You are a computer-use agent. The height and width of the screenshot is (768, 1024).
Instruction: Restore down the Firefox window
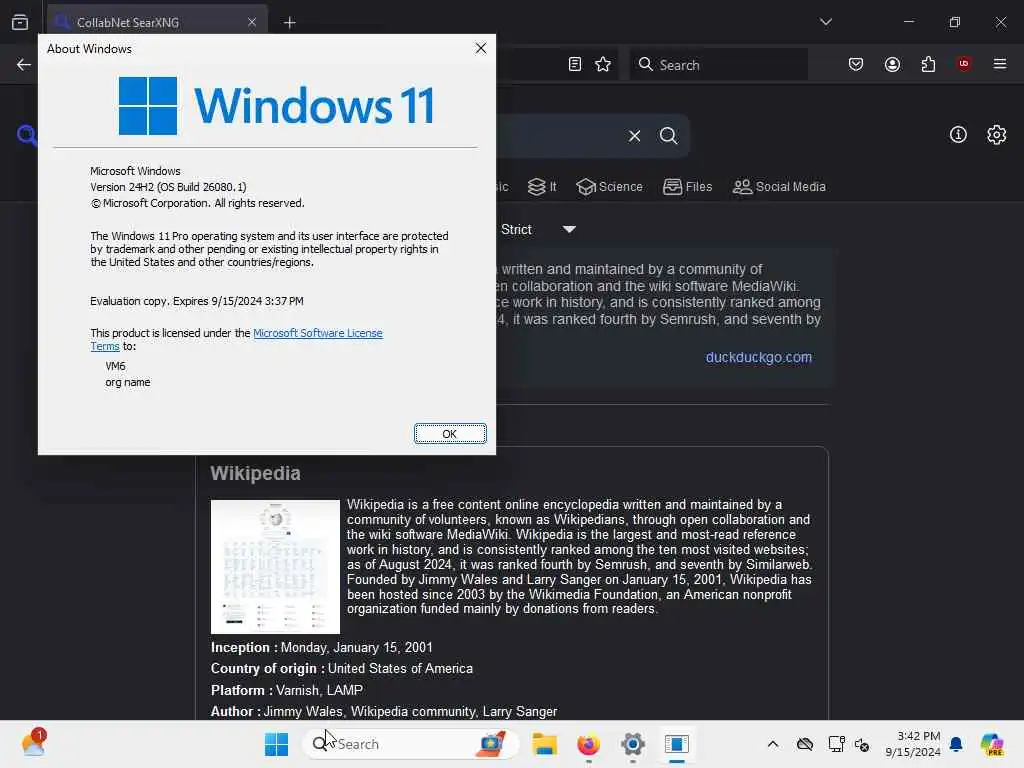[x=954, y=22]
